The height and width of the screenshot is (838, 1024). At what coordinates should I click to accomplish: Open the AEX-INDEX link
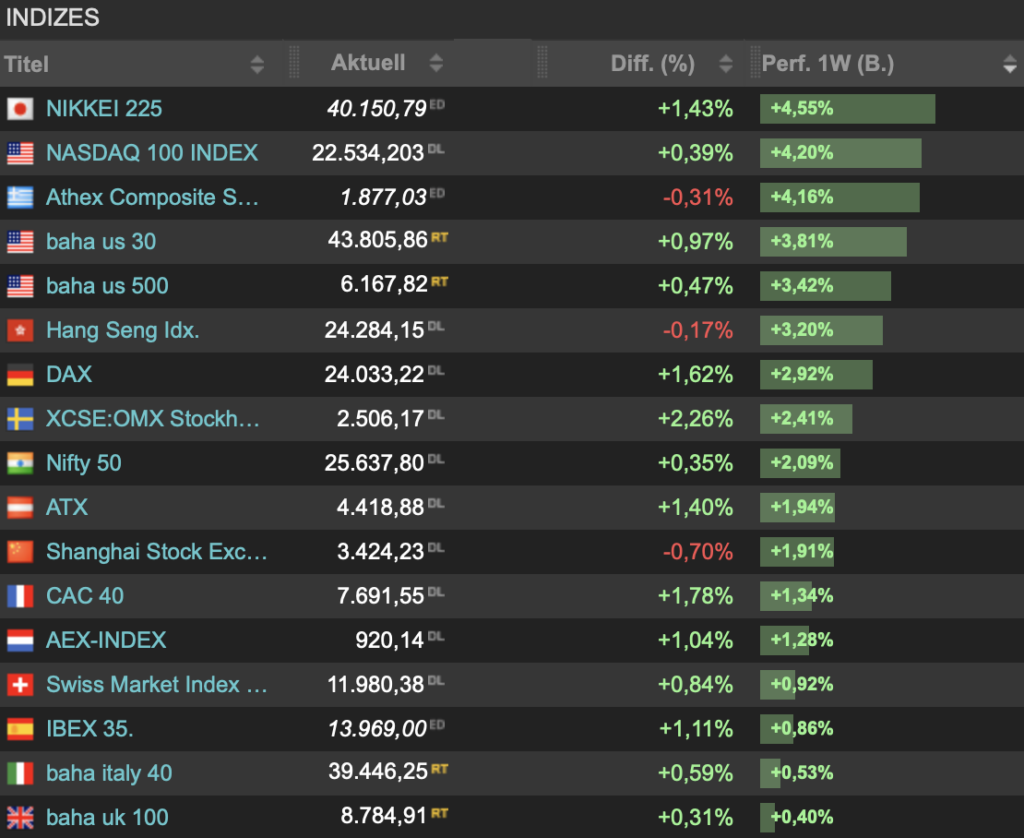106,641
